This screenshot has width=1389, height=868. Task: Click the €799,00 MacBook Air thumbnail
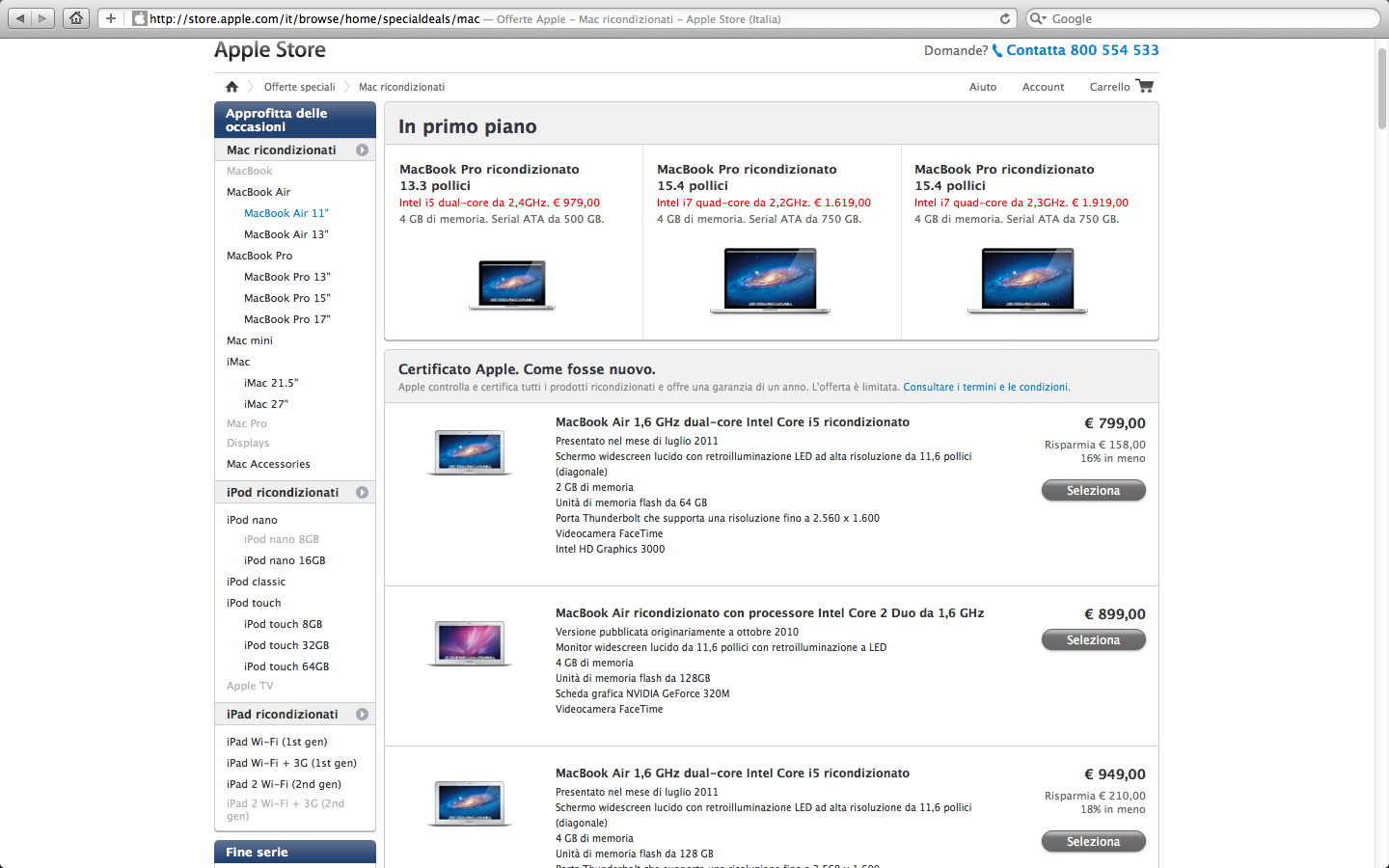pos(470,452)
